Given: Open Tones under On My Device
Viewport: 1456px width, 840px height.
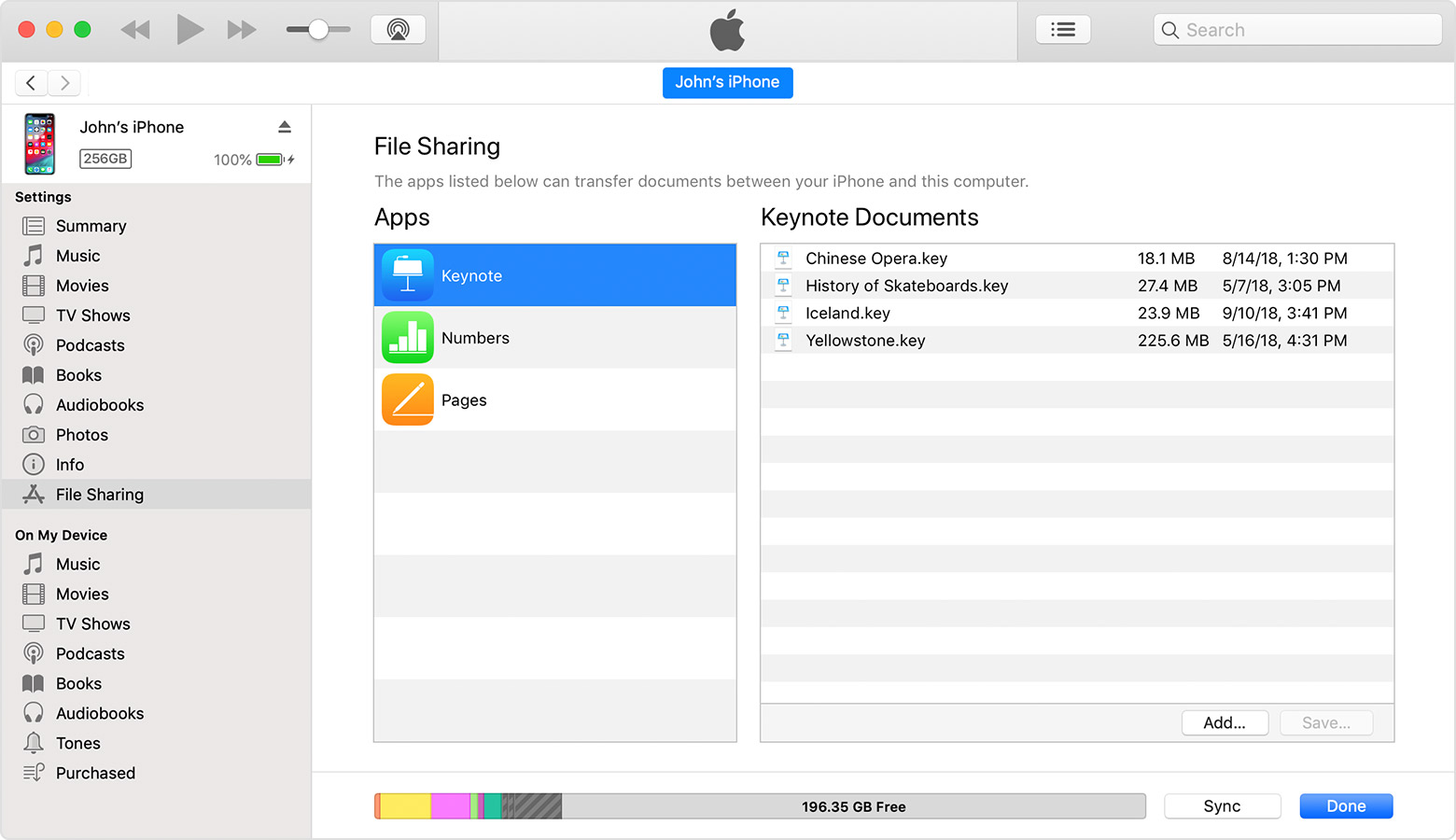Looking at the screenshot, I should point(79,743).
